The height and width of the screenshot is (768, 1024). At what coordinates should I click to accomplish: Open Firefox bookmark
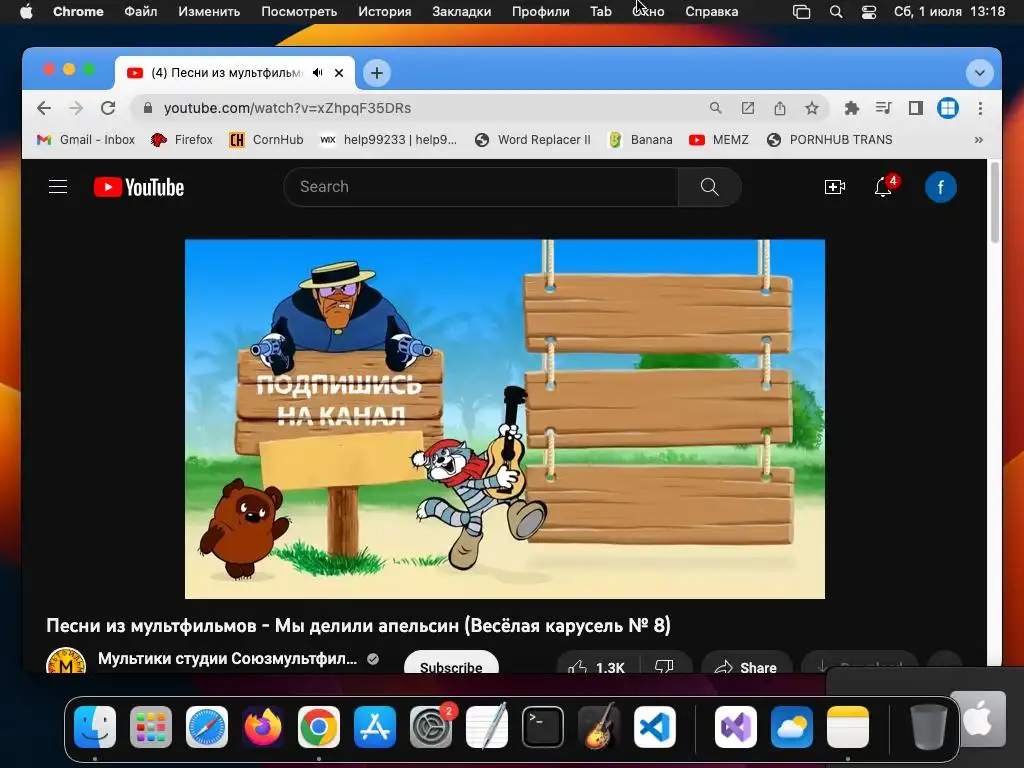click(182, 140)
